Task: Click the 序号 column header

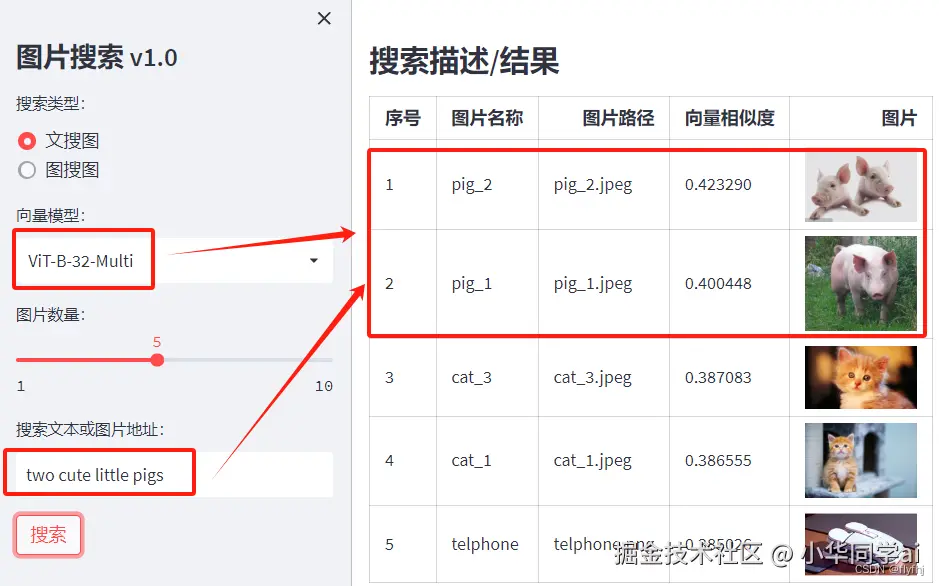Action: [x=402, y=118]
